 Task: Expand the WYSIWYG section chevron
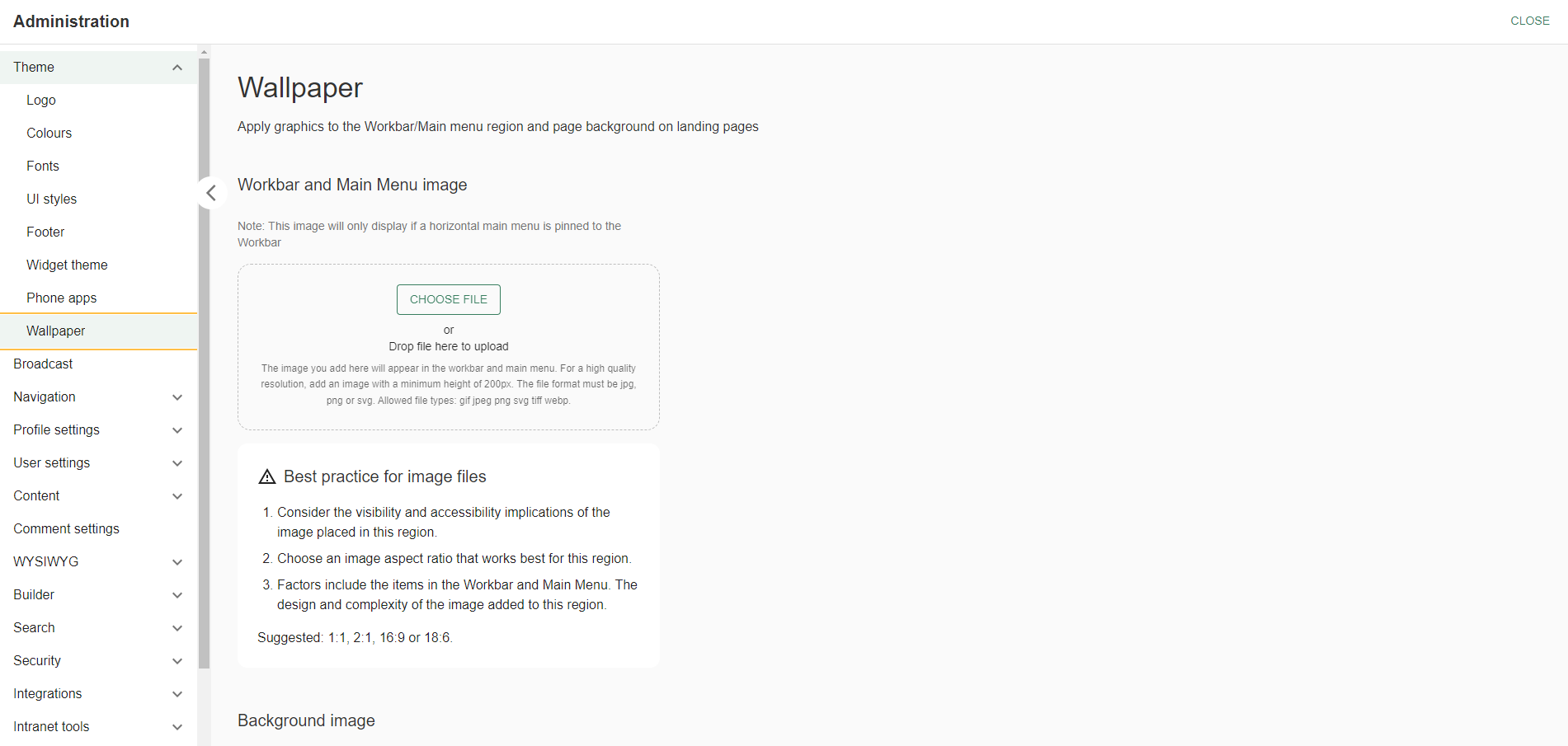click(177, 562)
